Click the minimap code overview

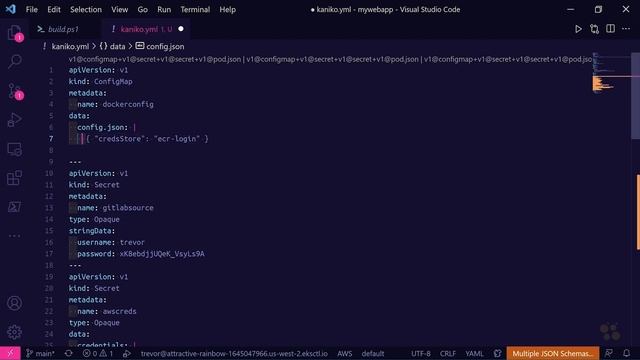[x=611, y=73]
